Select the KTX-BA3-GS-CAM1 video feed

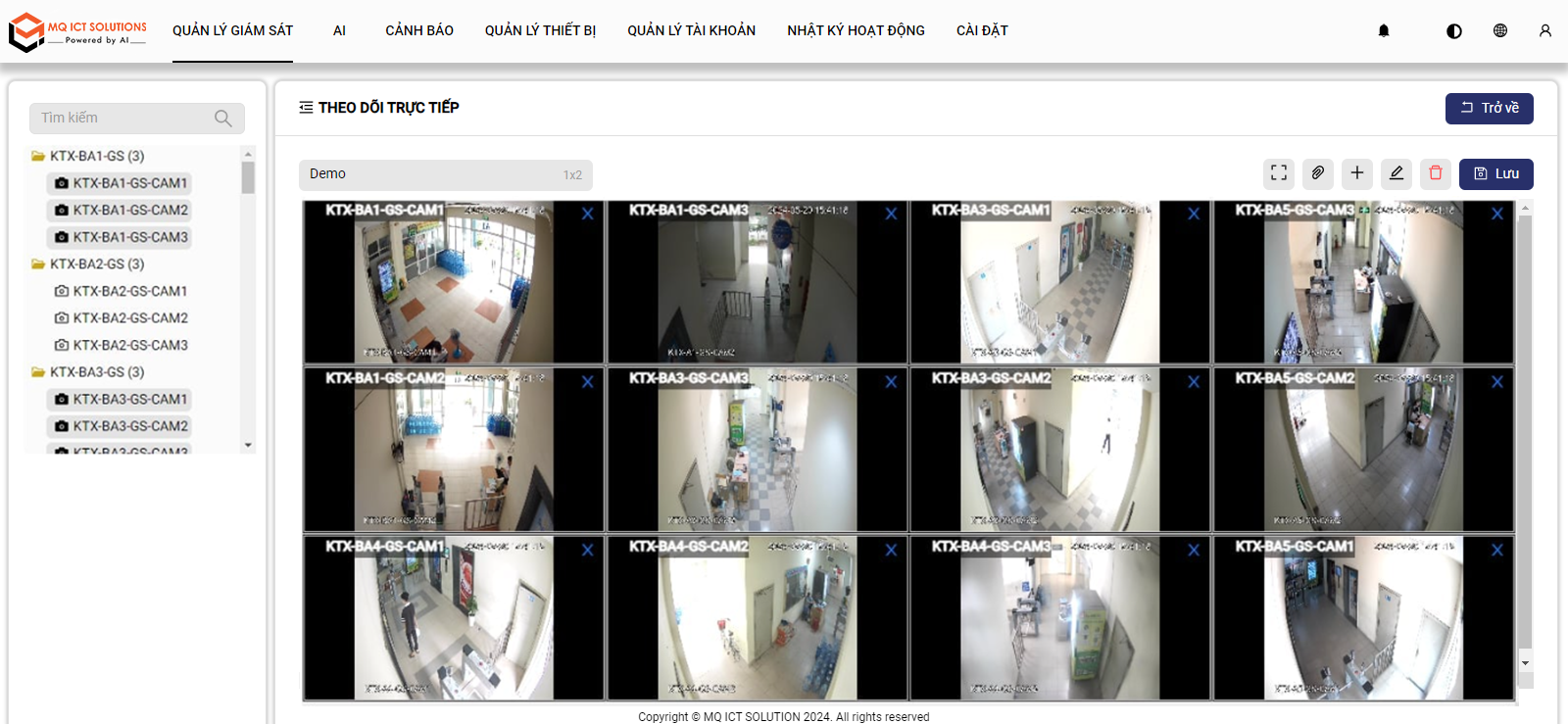[x=1060, y=282]
